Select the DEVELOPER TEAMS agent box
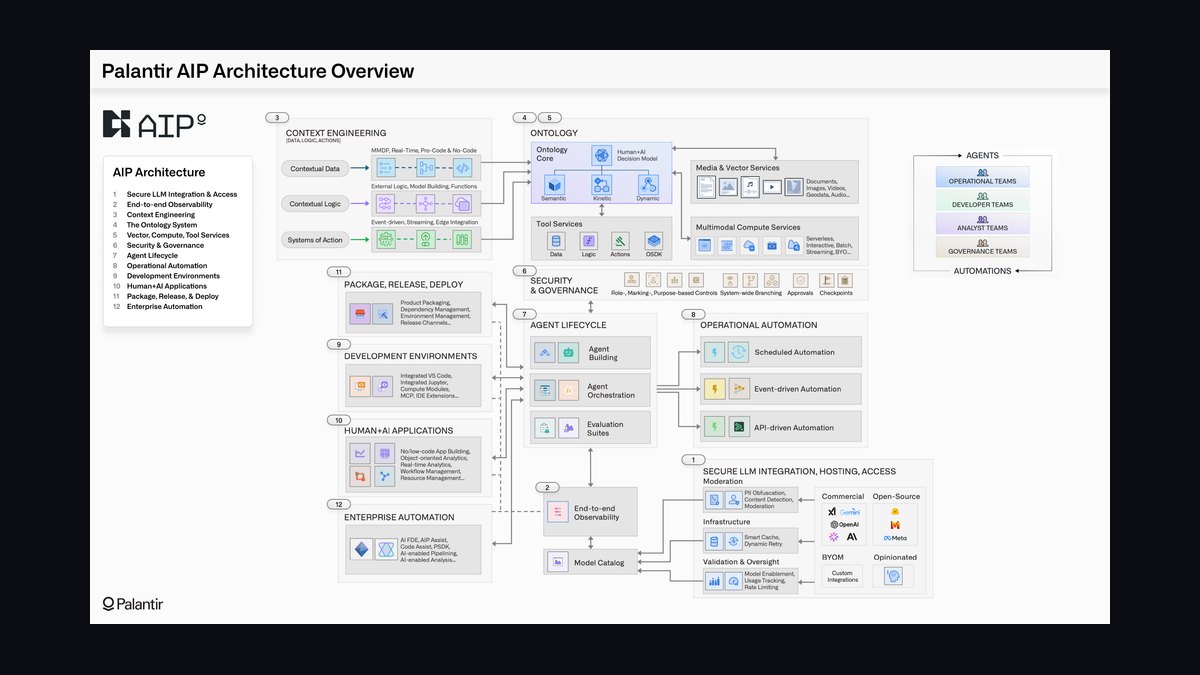Viewport: 1200px width, 675px height. (x=982, y=200)
